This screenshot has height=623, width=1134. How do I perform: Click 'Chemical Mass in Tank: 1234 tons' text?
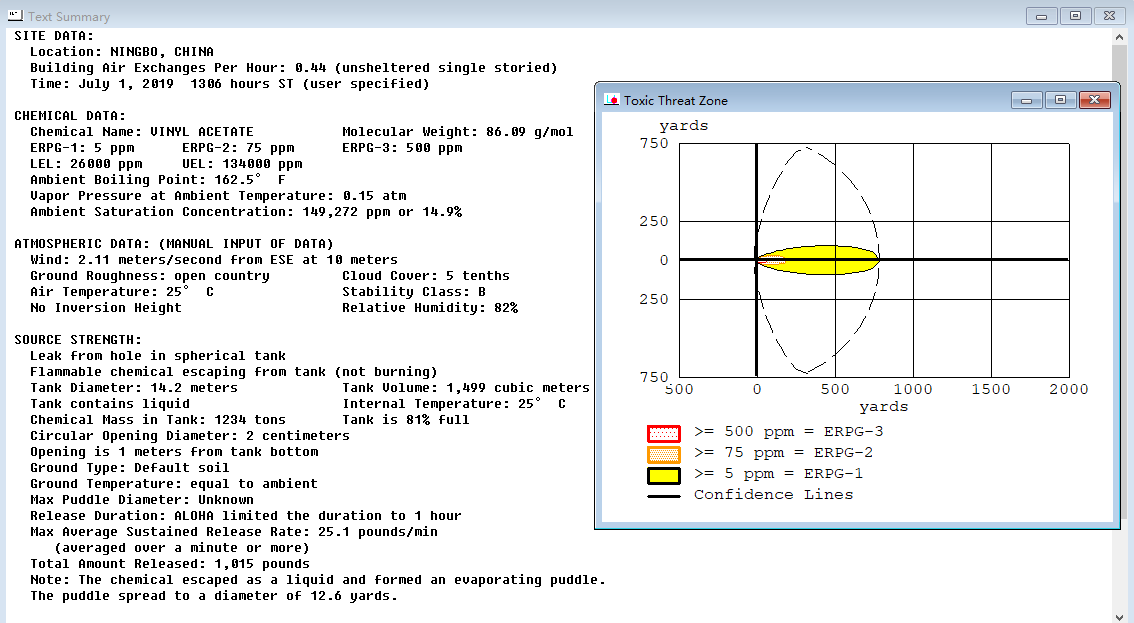coord(158,420)
